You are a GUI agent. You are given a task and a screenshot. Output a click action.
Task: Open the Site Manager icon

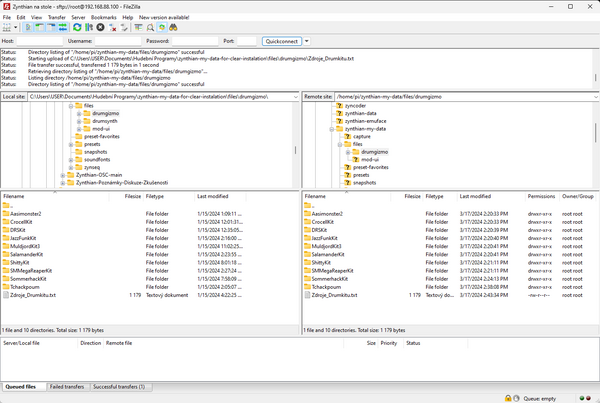coord(8,27)
